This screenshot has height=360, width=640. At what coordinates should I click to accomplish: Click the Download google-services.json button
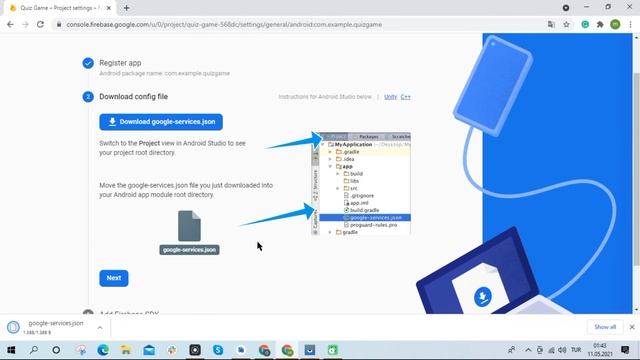pyautogui.click(x=161, y=122)
